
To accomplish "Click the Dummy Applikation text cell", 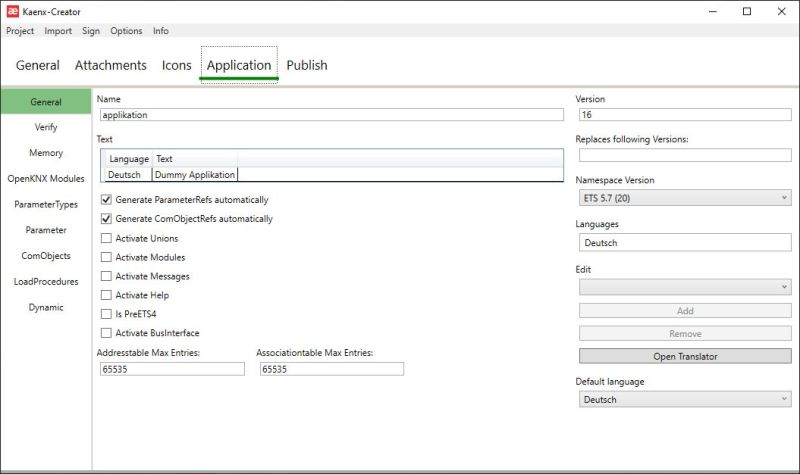I will 195,174.
